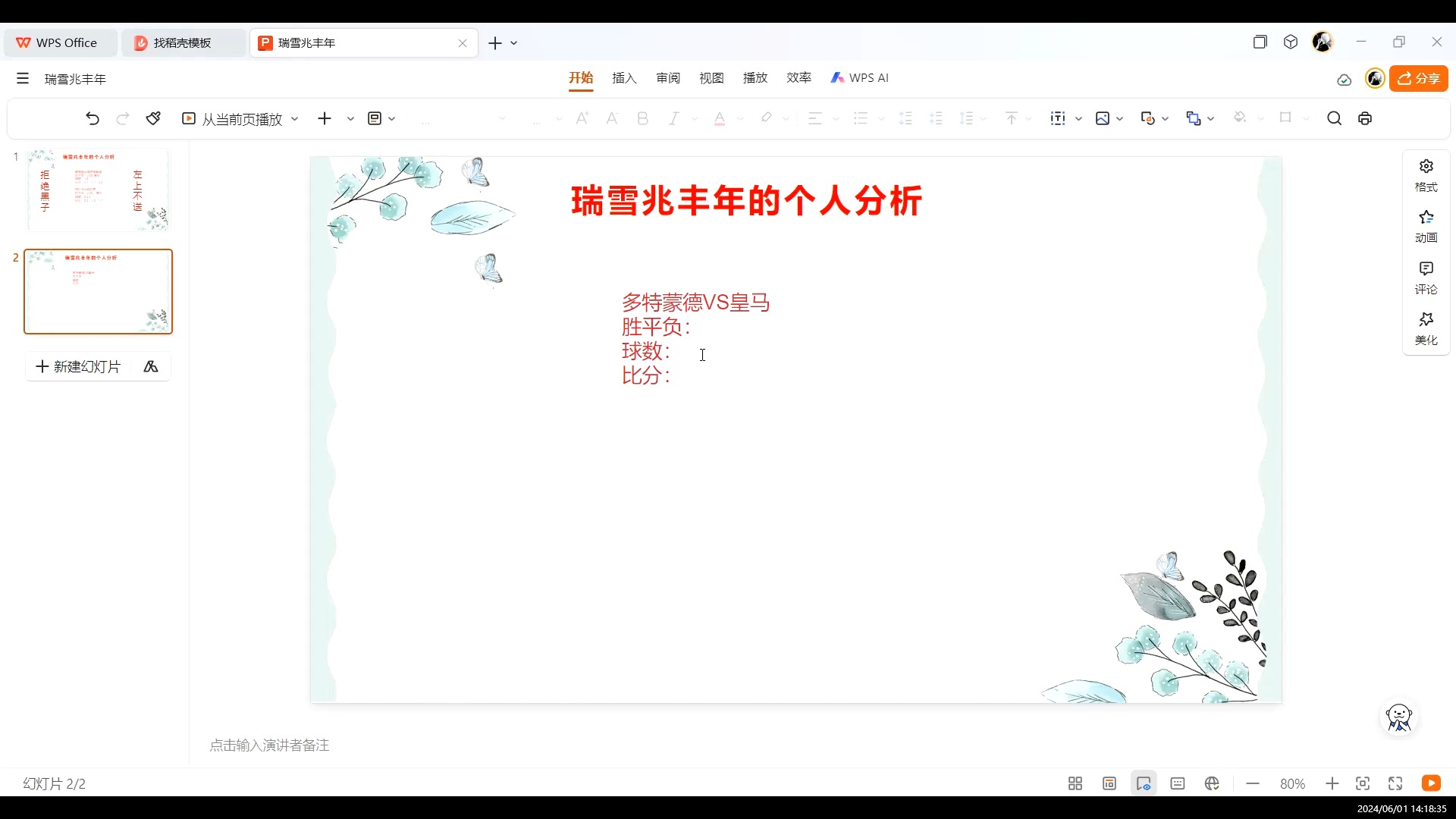Click the print icon in toolbar
1456x819 pixels.
pyautogui.click(x=1365, y=118)
